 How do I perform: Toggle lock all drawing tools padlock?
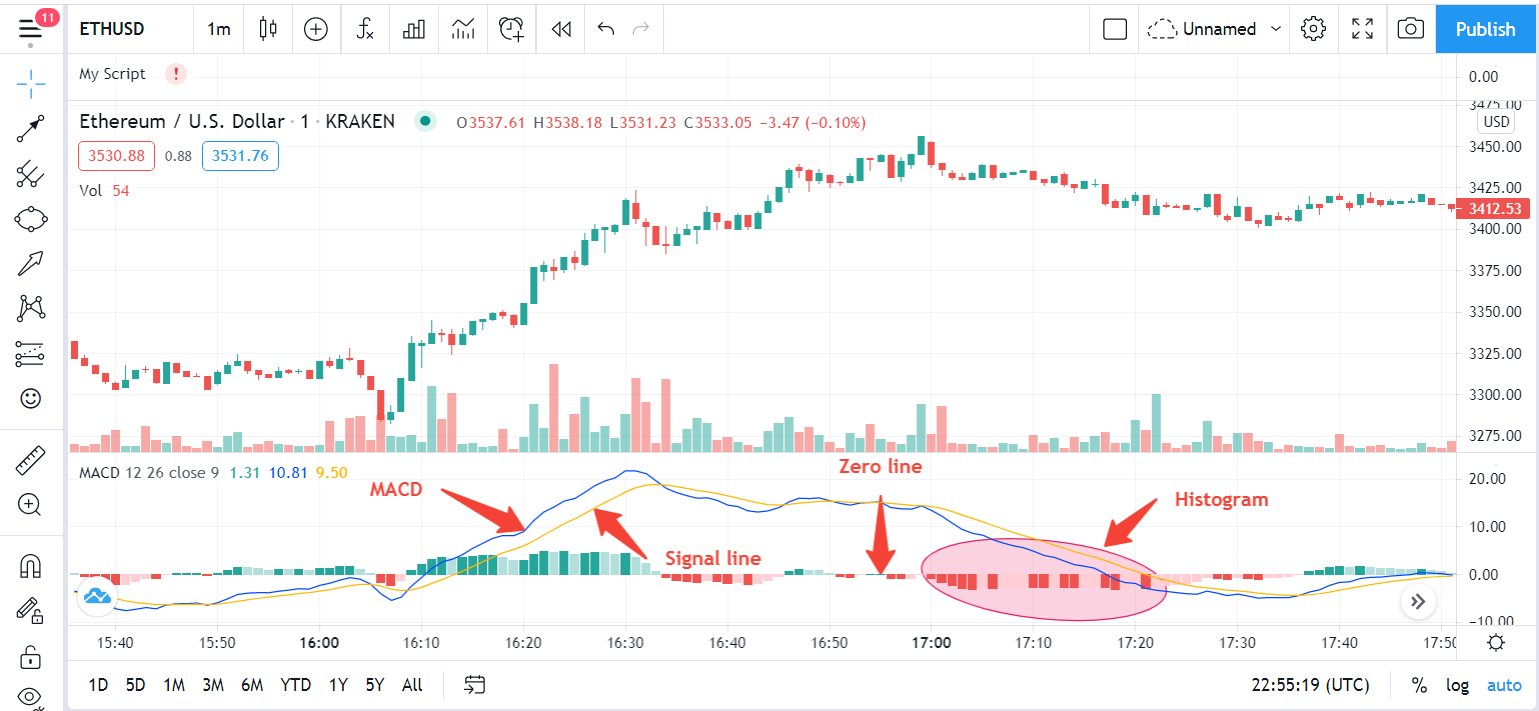click(31, 657)
